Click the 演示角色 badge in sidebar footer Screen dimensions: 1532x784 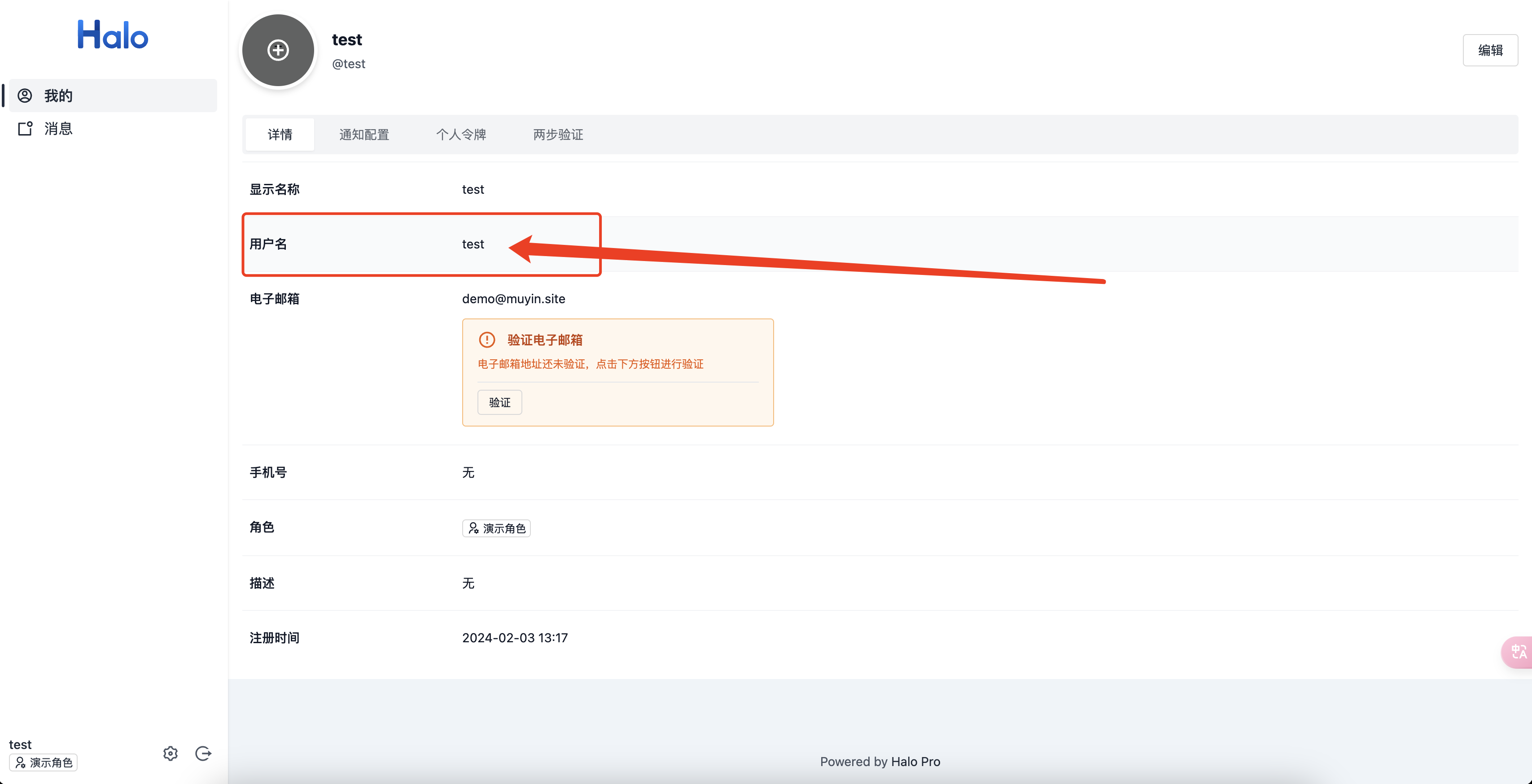[44, 762]
